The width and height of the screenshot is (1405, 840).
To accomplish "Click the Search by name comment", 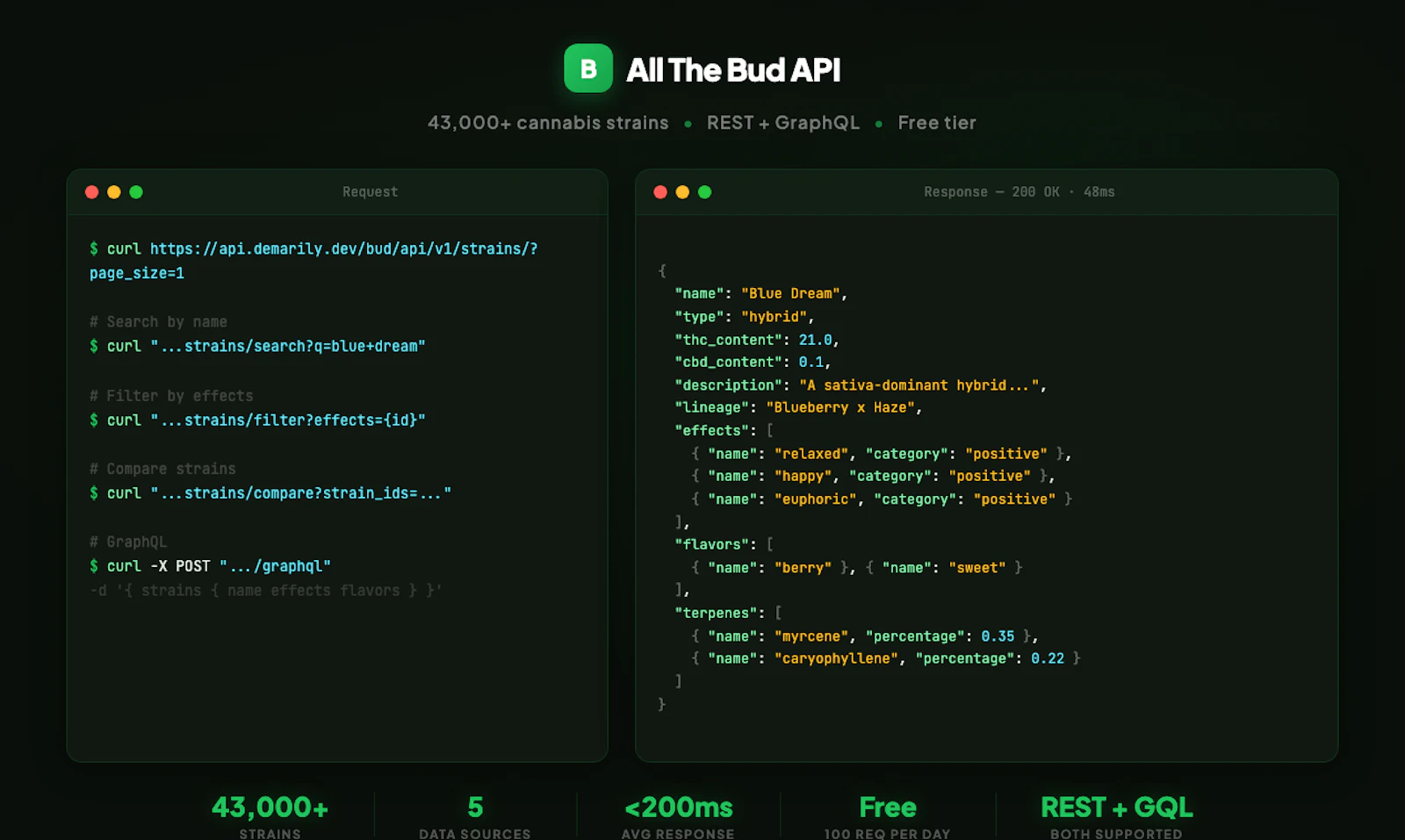I will [x=158, y=322].
